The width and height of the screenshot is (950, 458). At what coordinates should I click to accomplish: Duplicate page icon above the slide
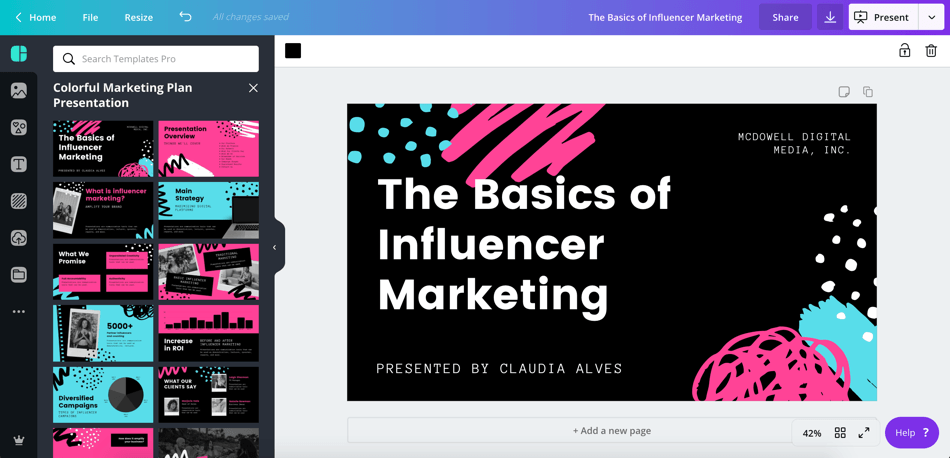[x=868, y=91]
